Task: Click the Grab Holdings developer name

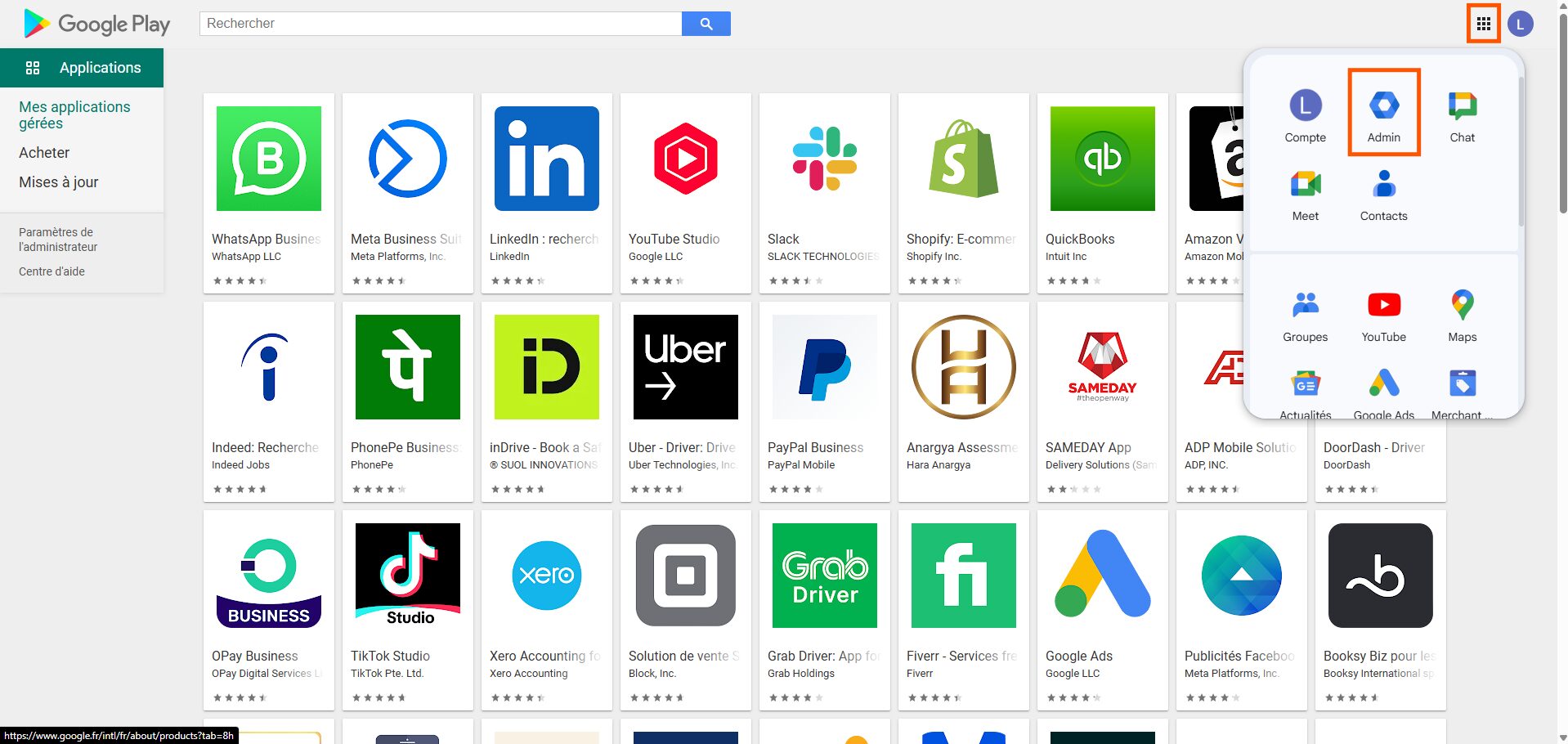Action: point(801,673)
